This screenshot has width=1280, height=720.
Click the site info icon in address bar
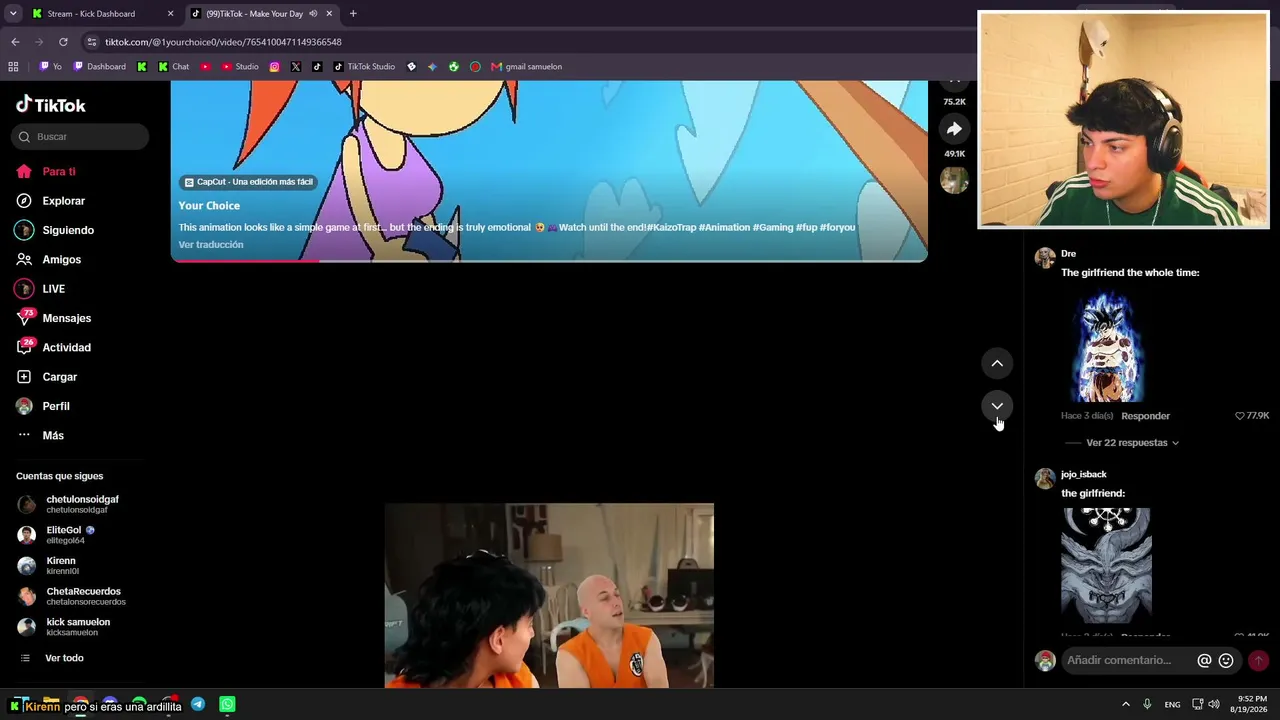click(x=92, y=42)
